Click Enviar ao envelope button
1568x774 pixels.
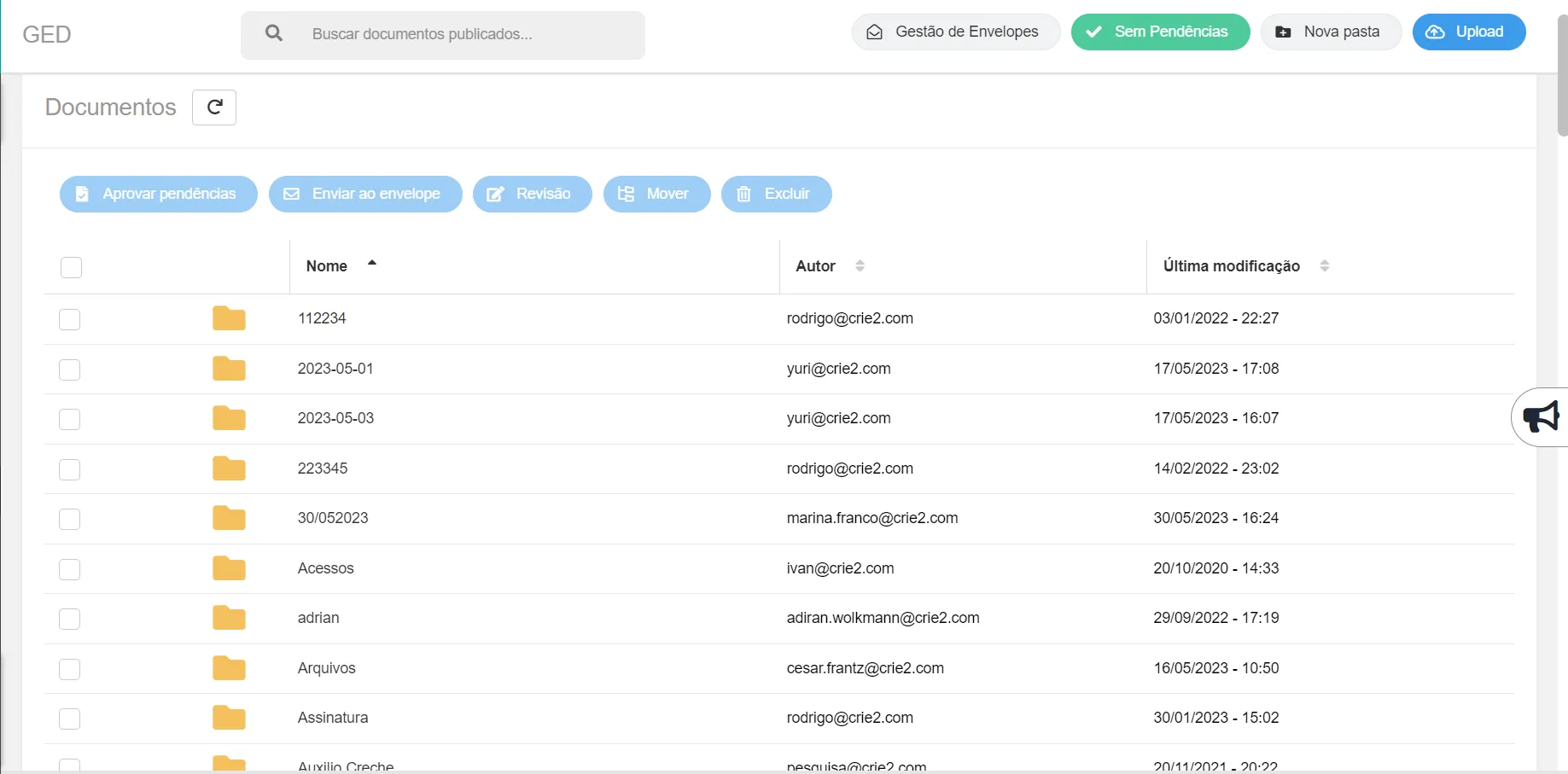(365, 194)
